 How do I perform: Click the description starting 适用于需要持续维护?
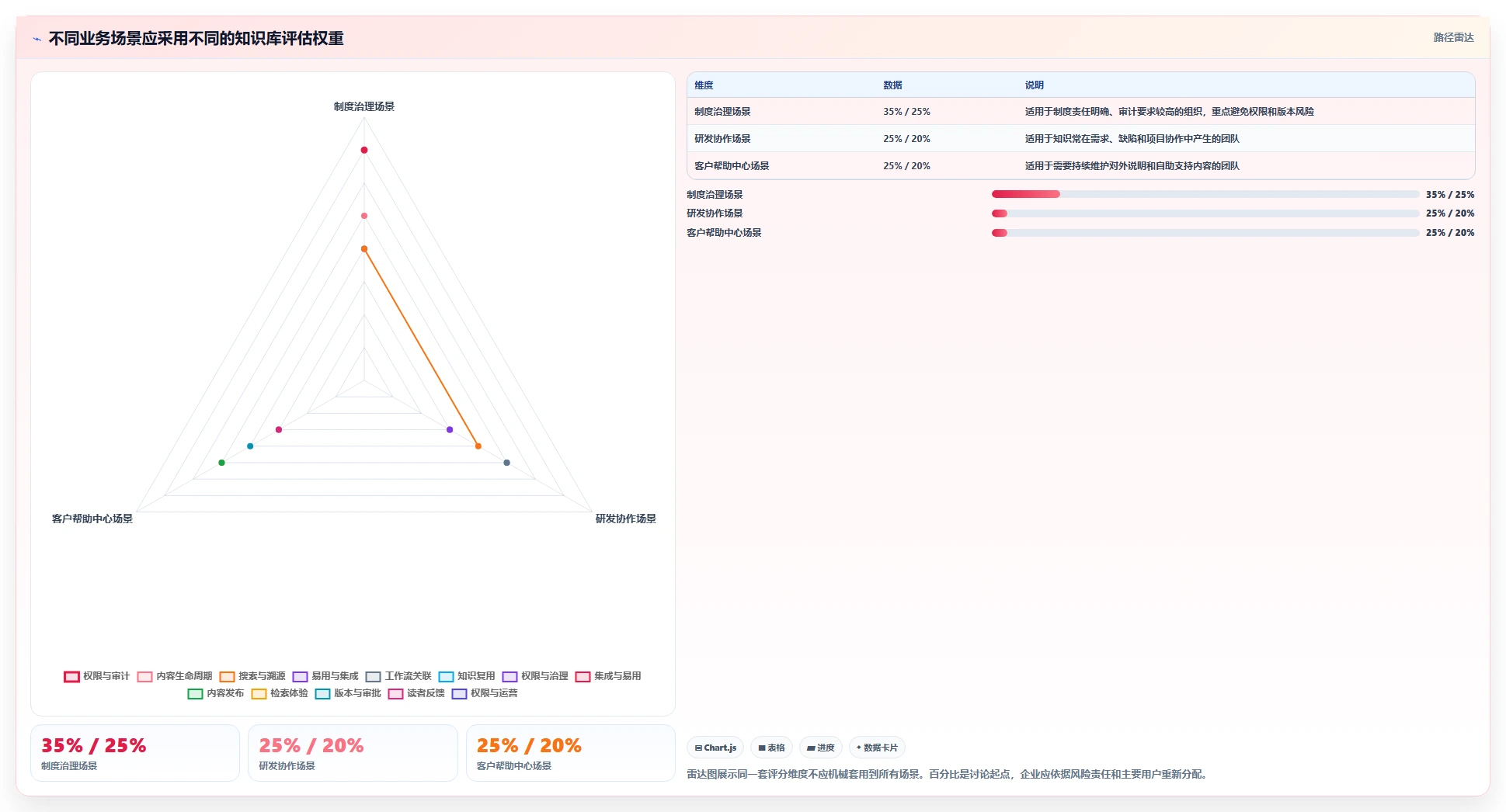point(1132,166)
